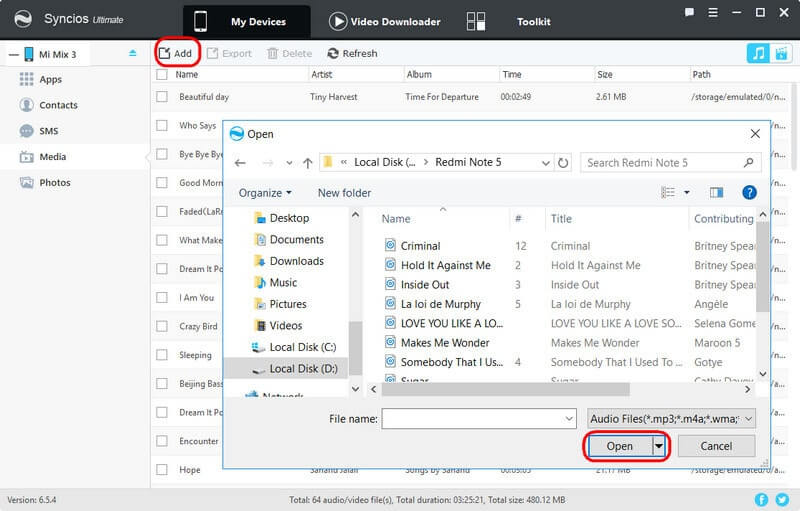Image resolution: width=800 pixels, height=511 pixels.
Task: Switch to music view icon
Action: click(x=758, y=53)
